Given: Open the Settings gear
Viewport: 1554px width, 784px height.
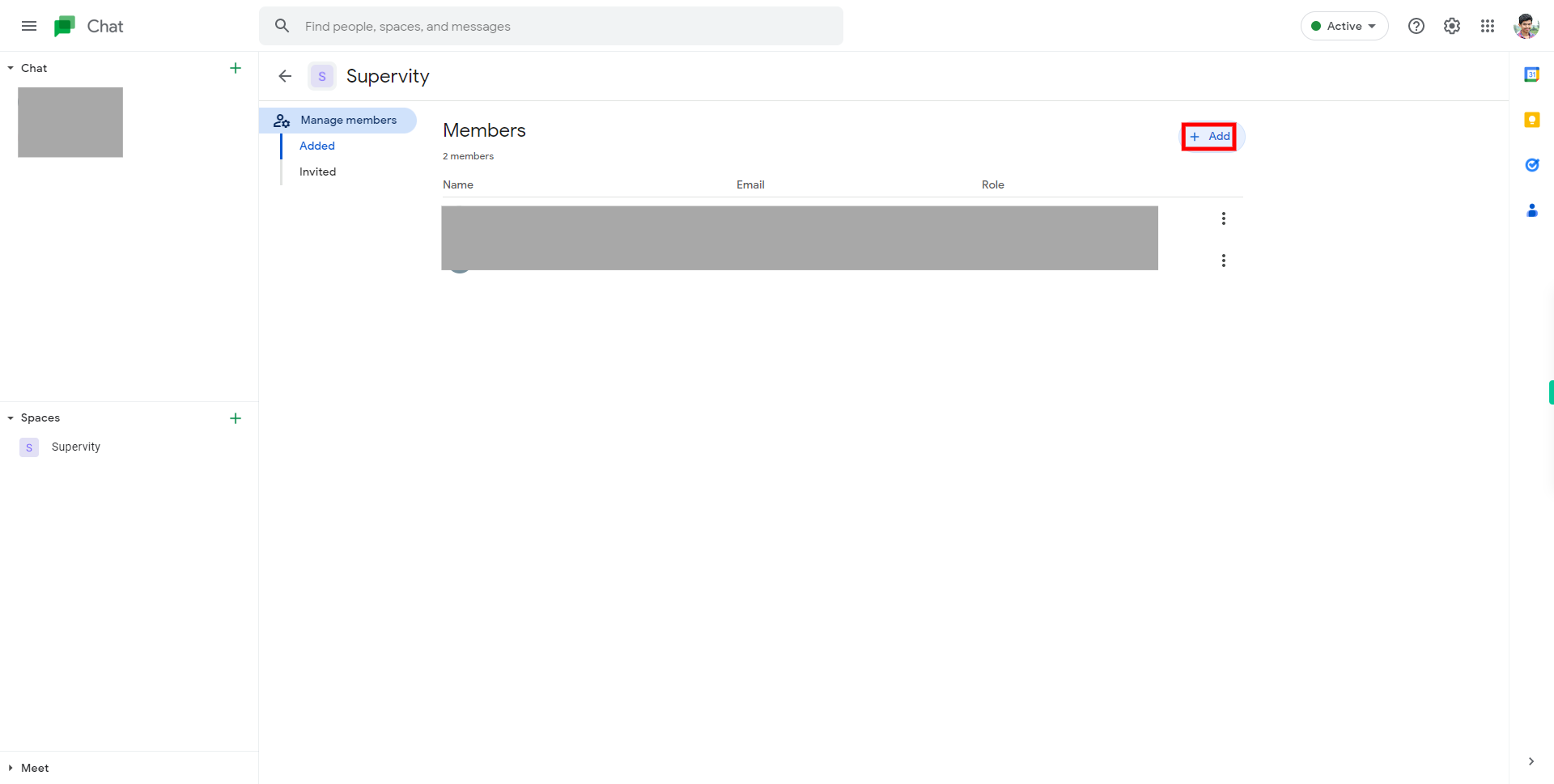Looking at the screenshot, I should (1452, 26).
